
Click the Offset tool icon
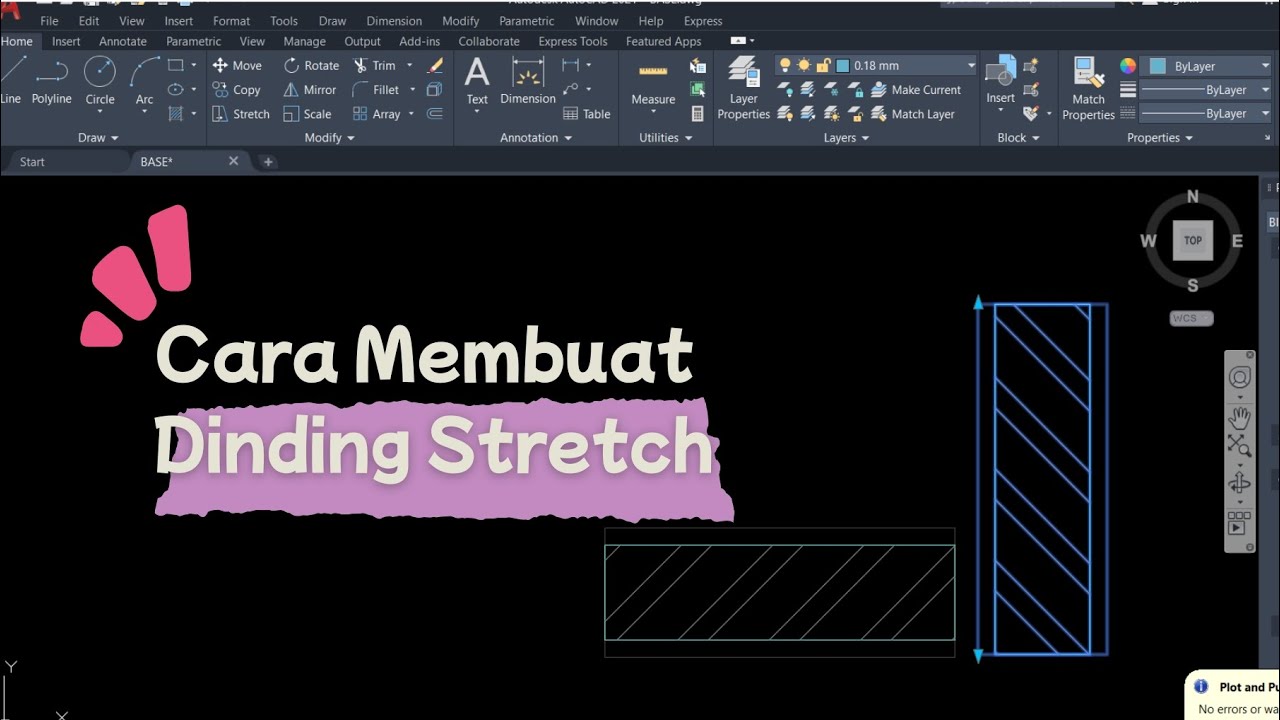[x=435, y=114]
